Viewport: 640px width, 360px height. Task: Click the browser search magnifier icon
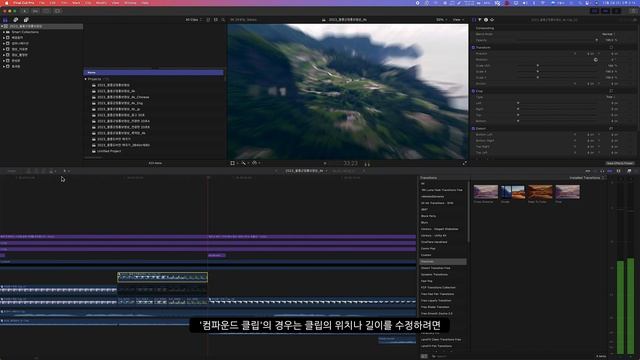[223, 20]
